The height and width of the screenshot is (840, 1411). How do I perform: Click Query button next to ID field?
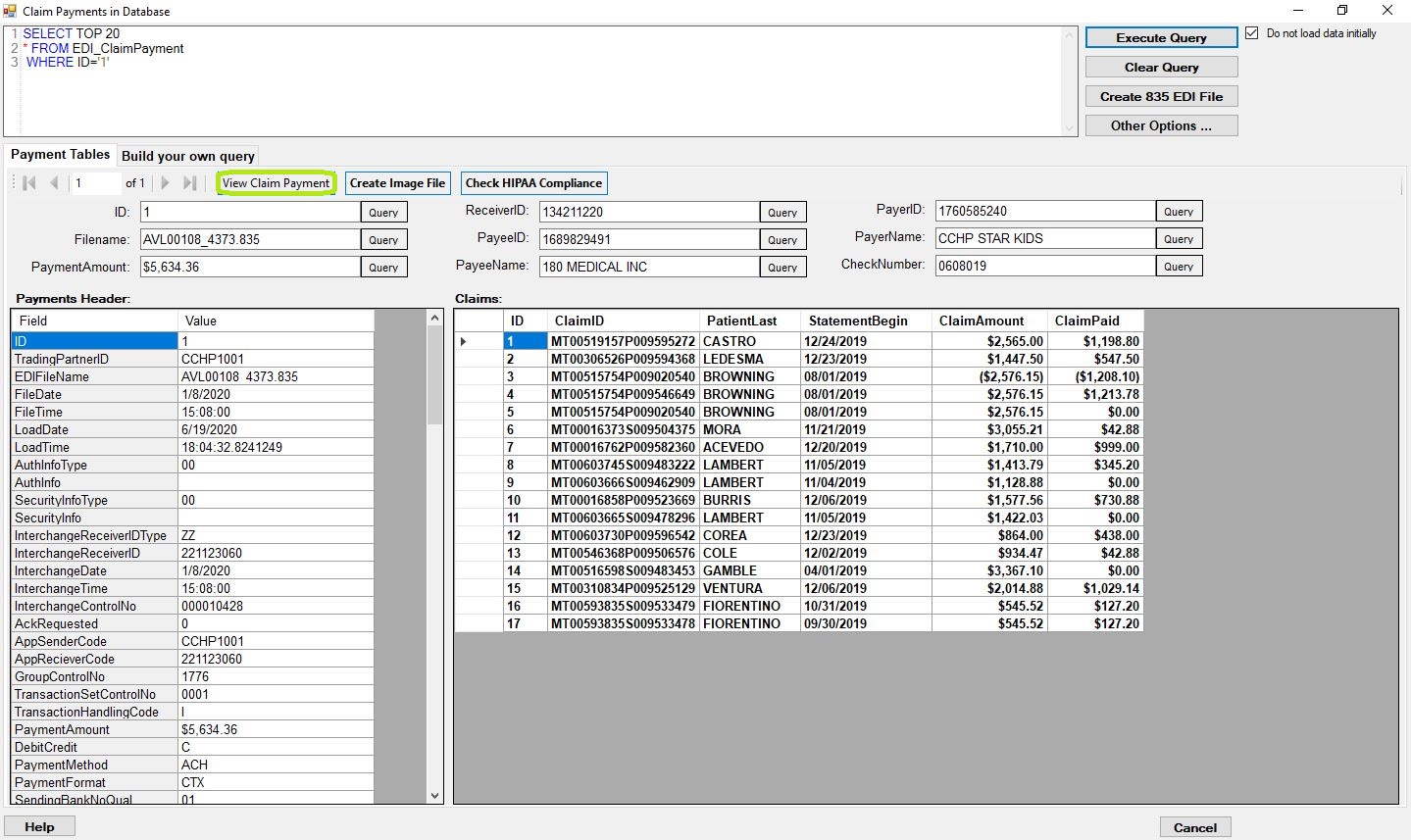383,212
